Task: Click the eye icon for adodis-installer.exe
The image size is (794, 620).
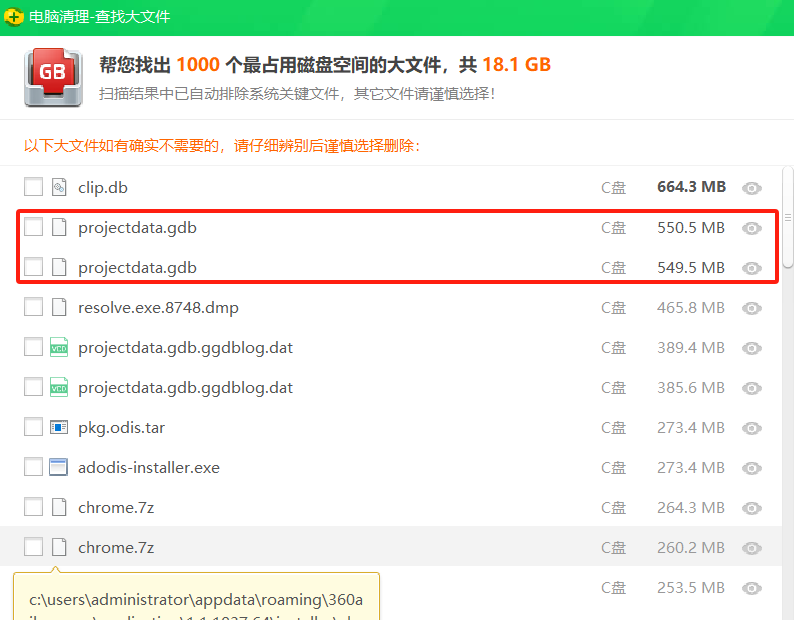Action: [751, 468]
